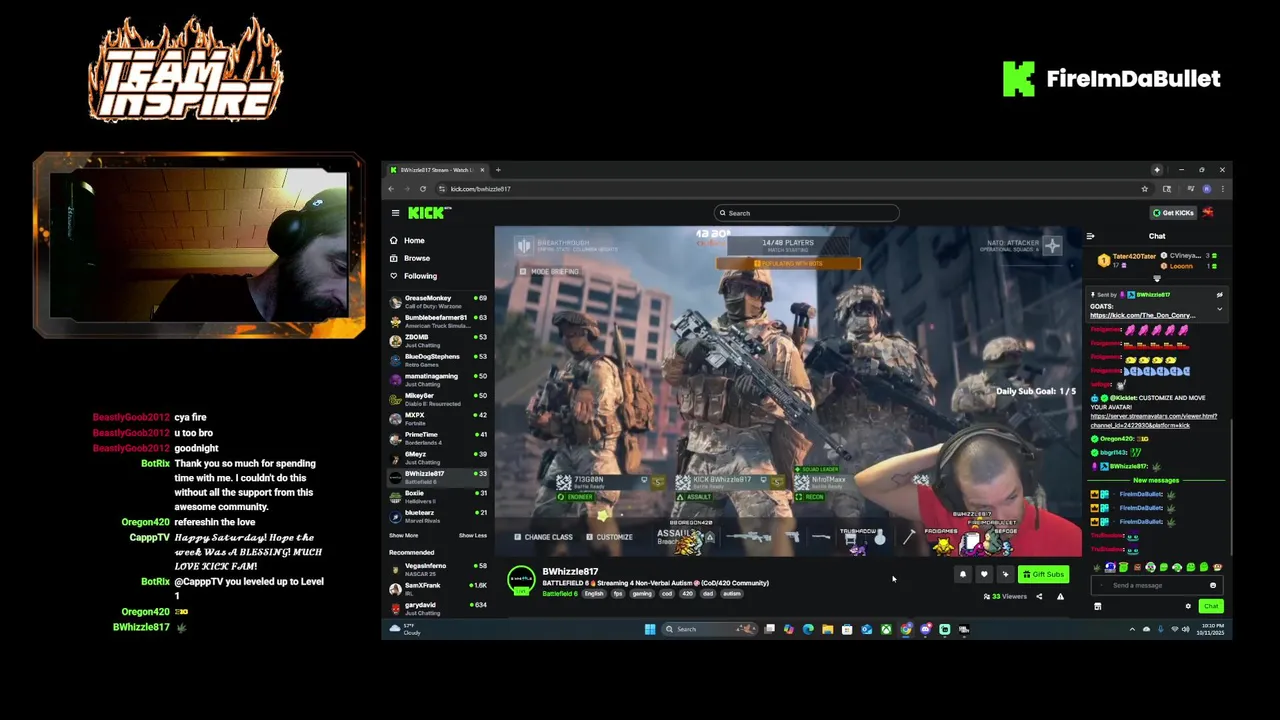Reload the page in browser

coord(422,189)
